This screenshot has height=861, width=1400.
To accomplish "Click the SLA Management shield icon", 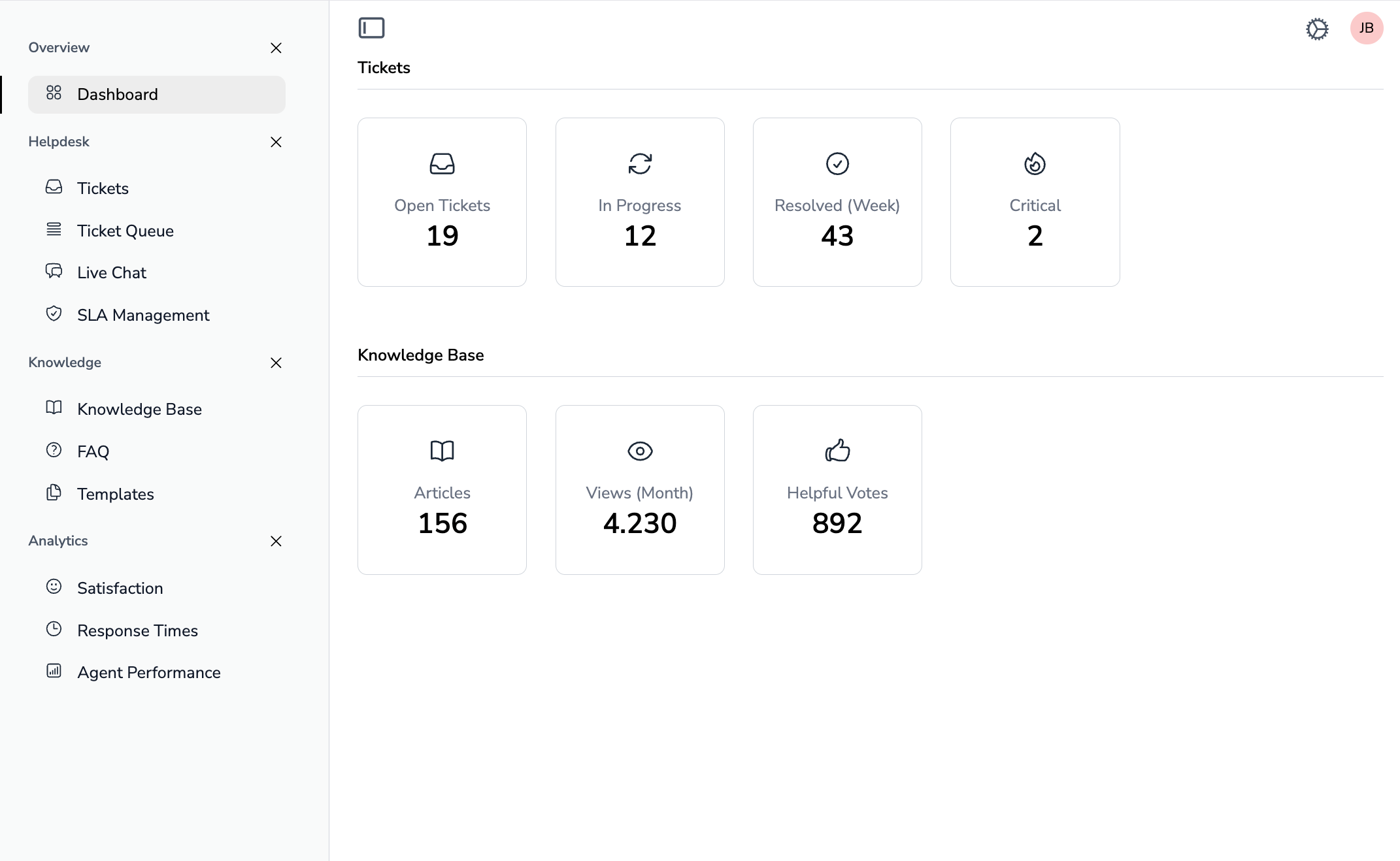I will tap(54, 314).
